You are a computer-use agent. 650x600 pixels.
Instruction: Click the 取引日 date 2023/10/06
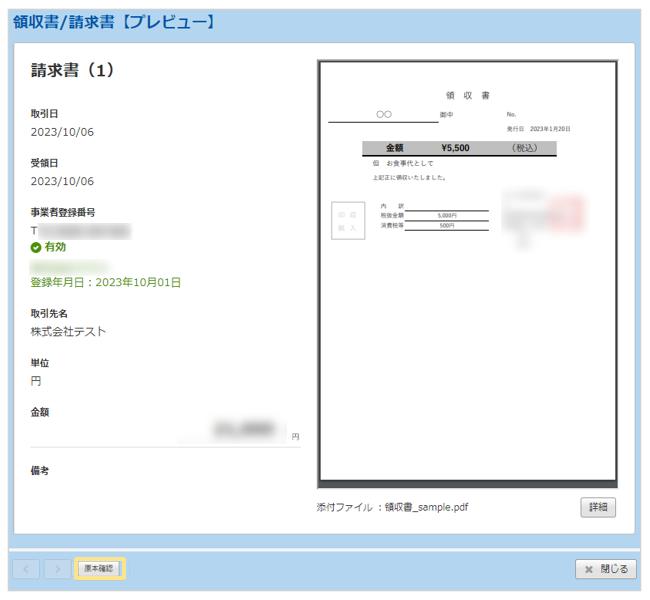click(x=62, y=131)
